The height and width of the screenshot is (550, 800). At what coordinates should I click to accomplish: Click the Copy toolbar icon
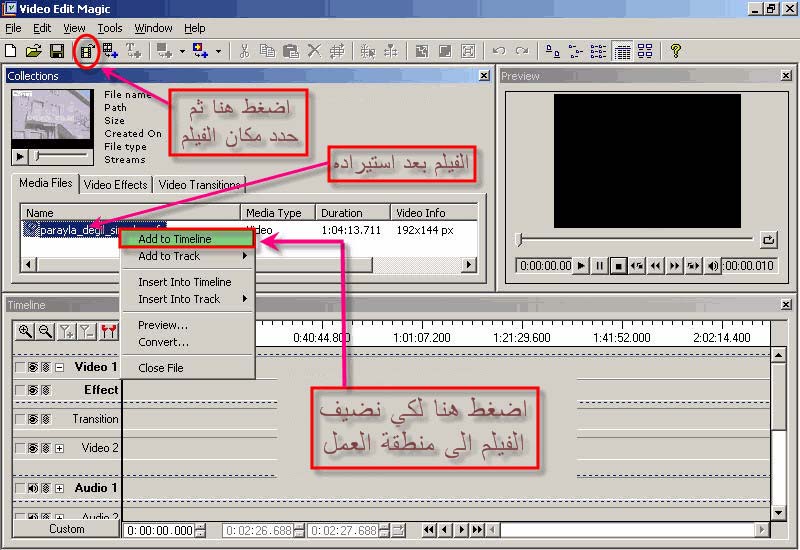coord(267,51)
